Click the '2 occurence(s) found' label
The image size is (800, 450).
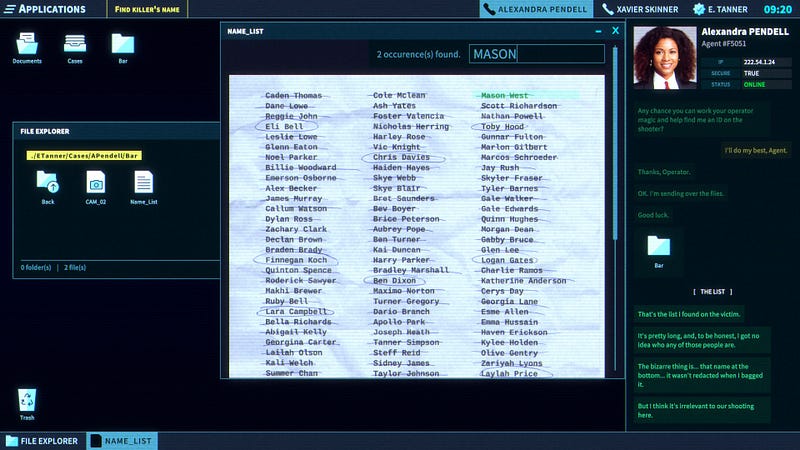(418, 54)
